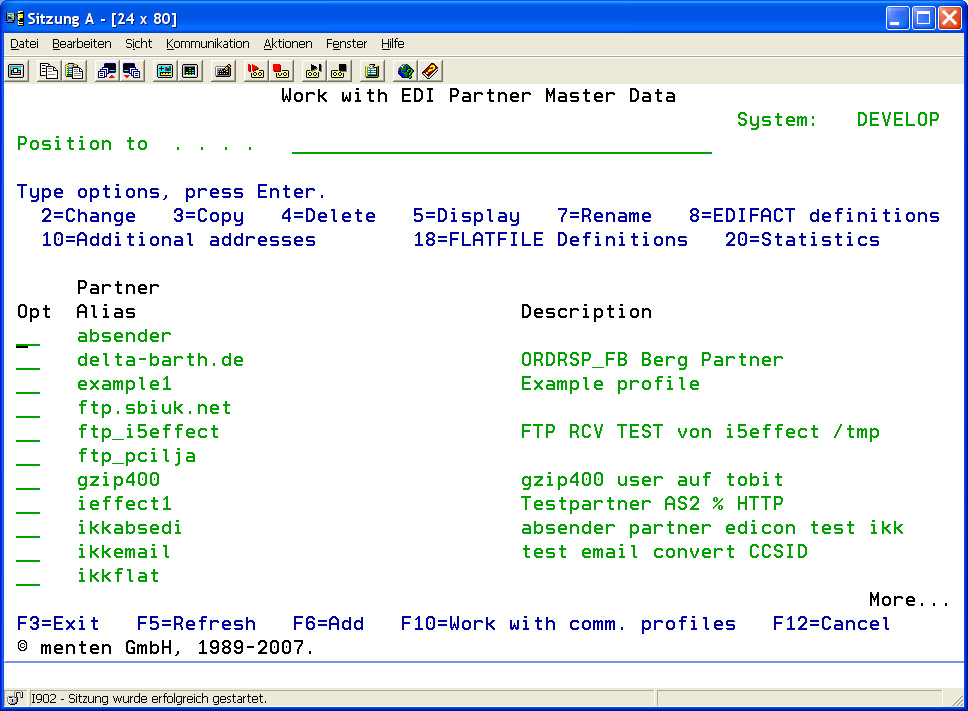Open the keyboard remap toolbar icon

[x=223, y=71]
